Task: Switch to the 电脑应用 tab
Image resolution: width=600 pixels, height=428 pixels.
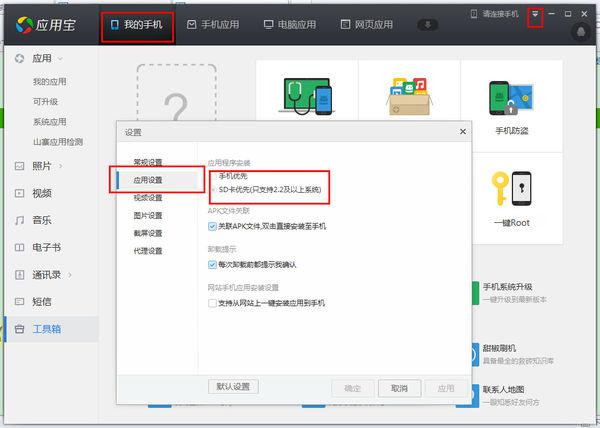Action: click(290, 25)
